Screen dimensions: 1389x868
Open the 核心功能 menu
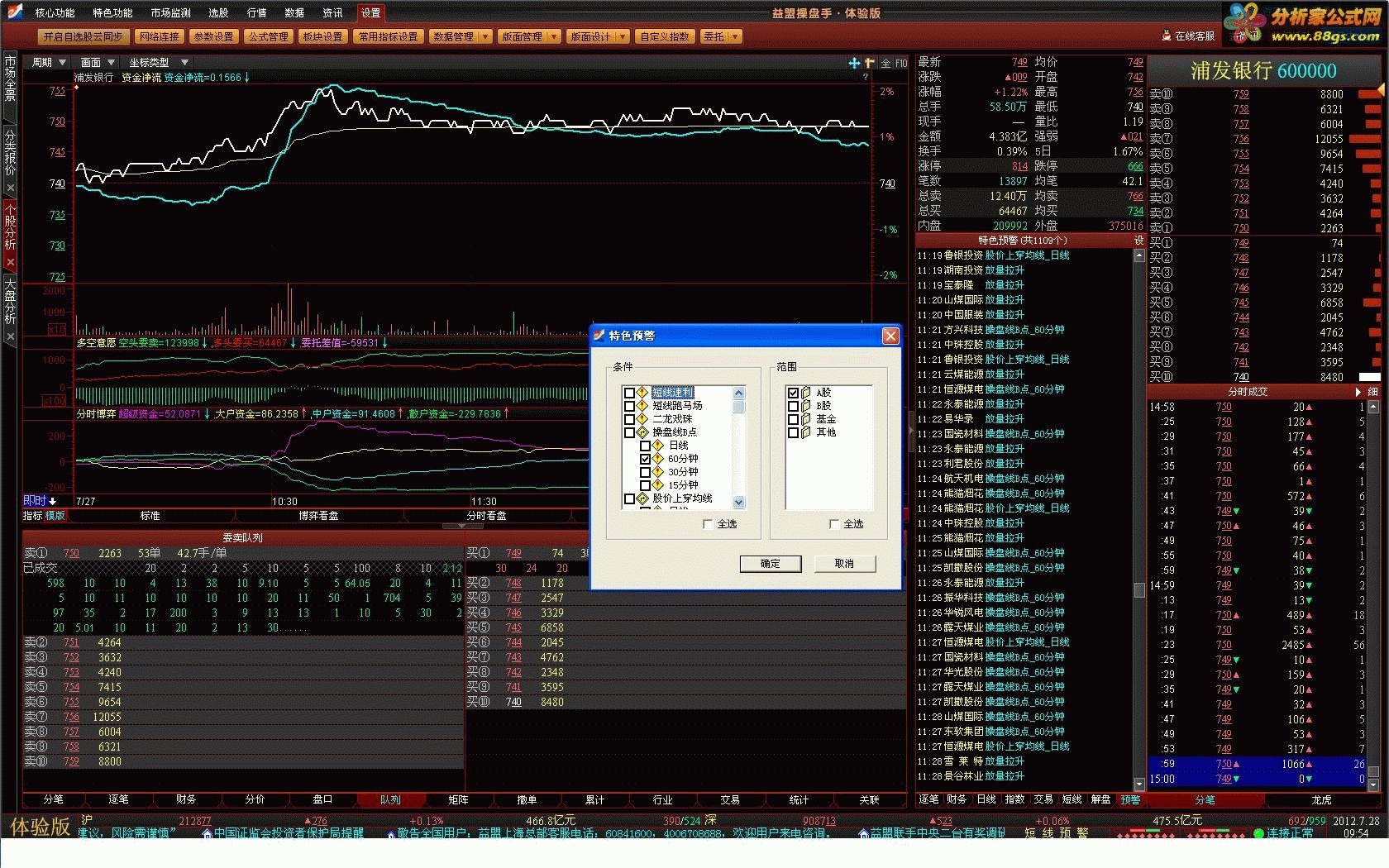[x=55, y=12]
